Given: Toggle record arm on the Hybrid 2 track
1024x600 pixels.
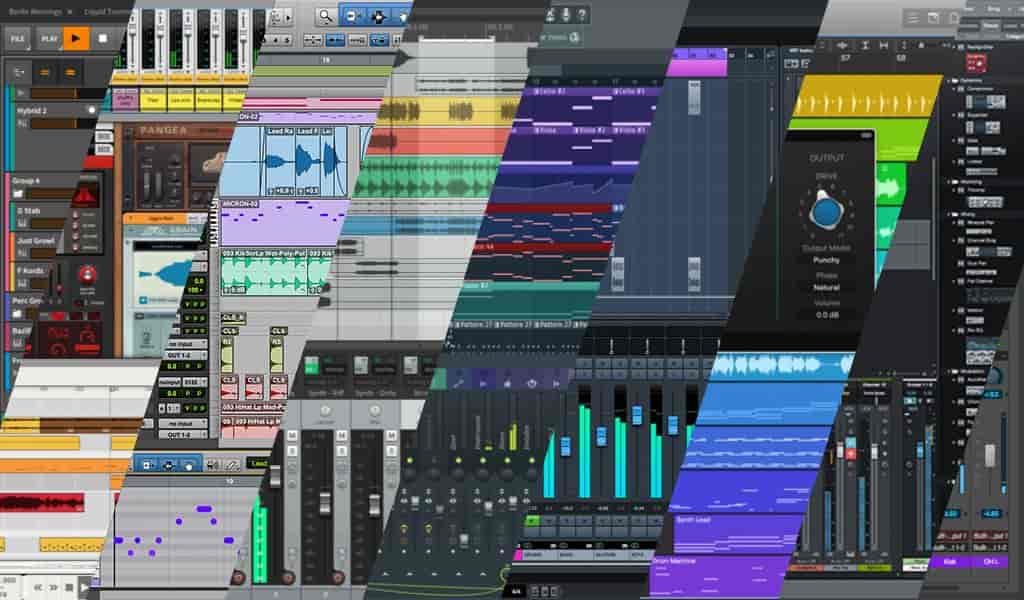Looking at the screenshot, I should (92, 109).
